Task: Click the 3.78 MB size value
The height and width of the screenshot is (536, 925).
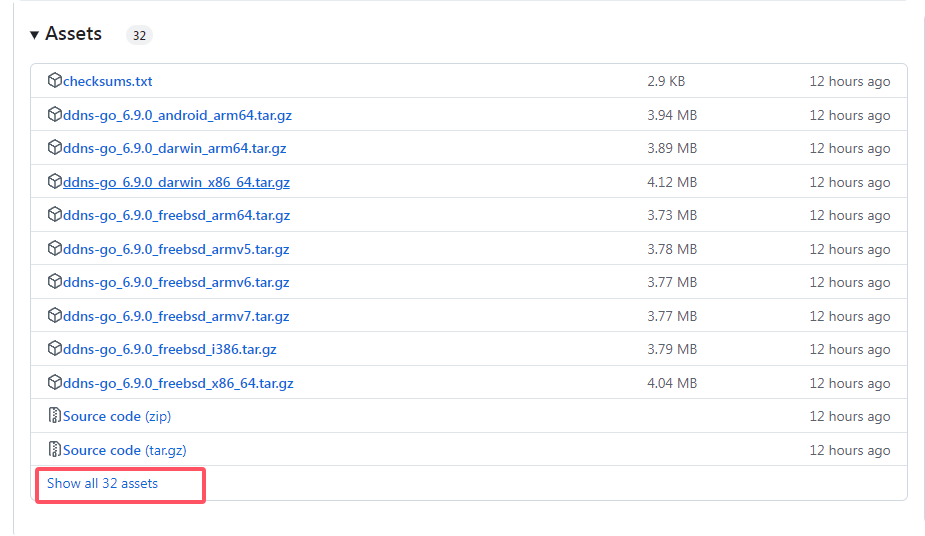Action: tap(672, 249)
